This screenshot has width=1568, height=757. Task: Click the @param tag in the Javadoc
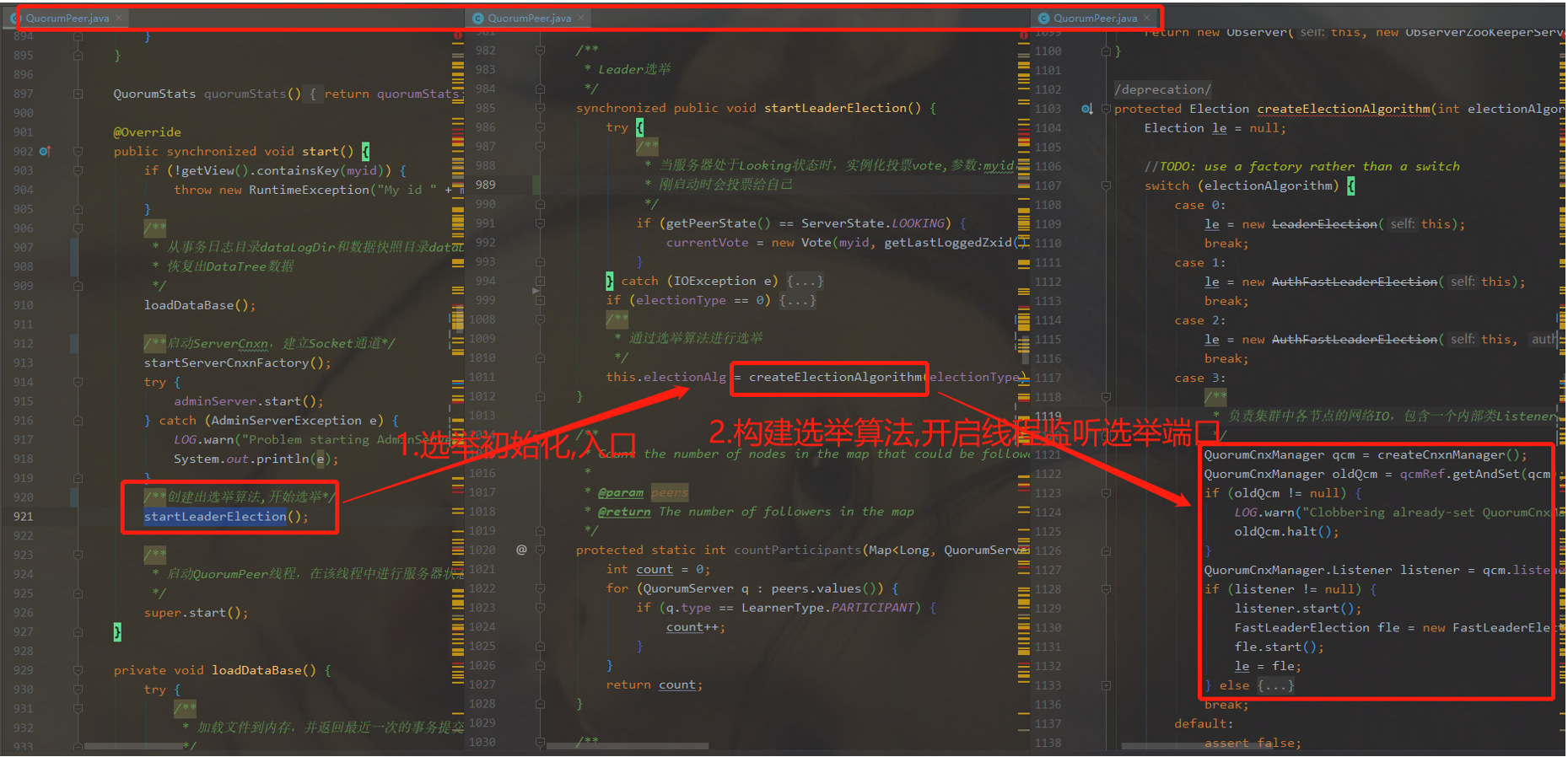pyautogui.click(x=621, y=492)
